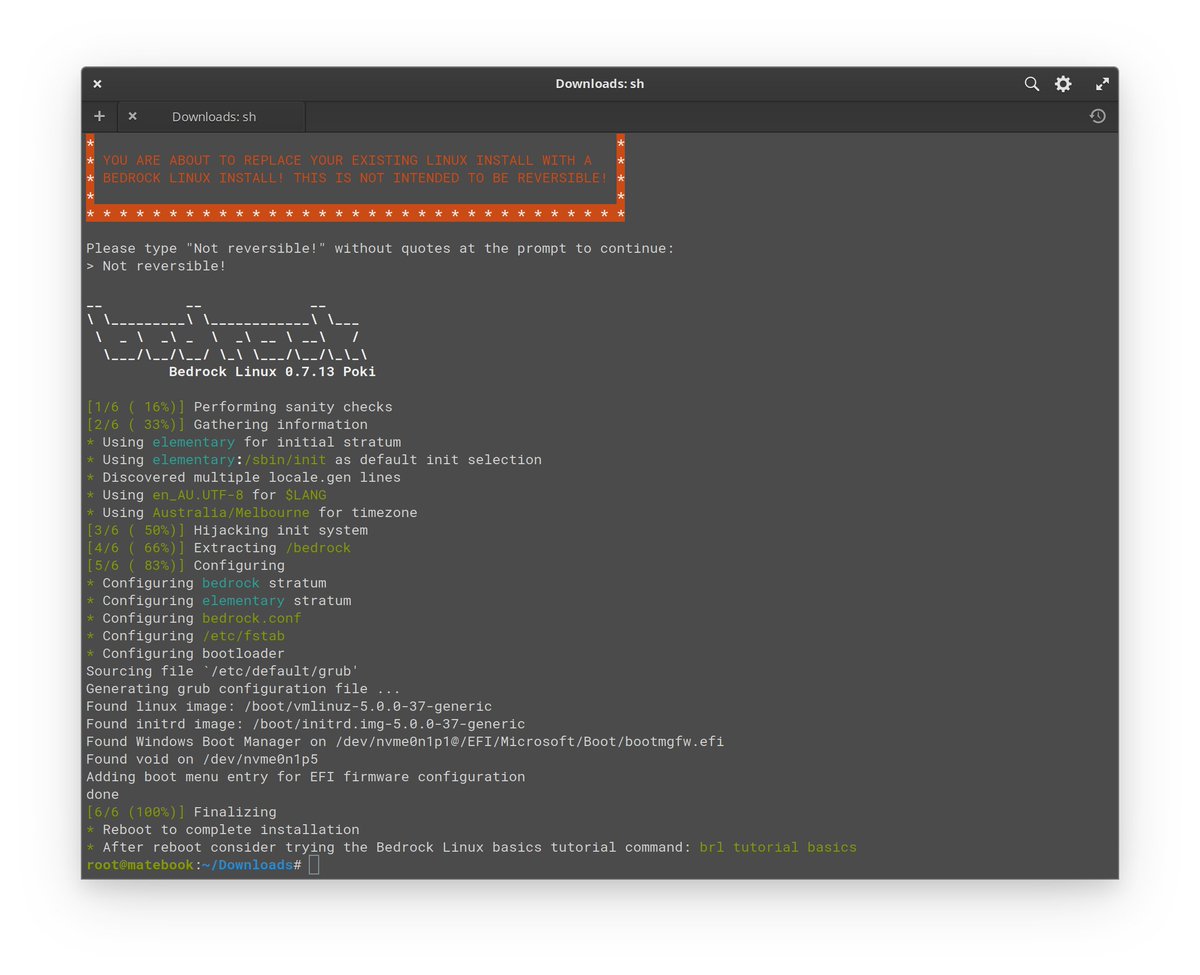Viewport: 1200px width, 975px height.
Task: Click the '[6/6 (100%)]' Finalizing marker
Action: tap(135, 812)
